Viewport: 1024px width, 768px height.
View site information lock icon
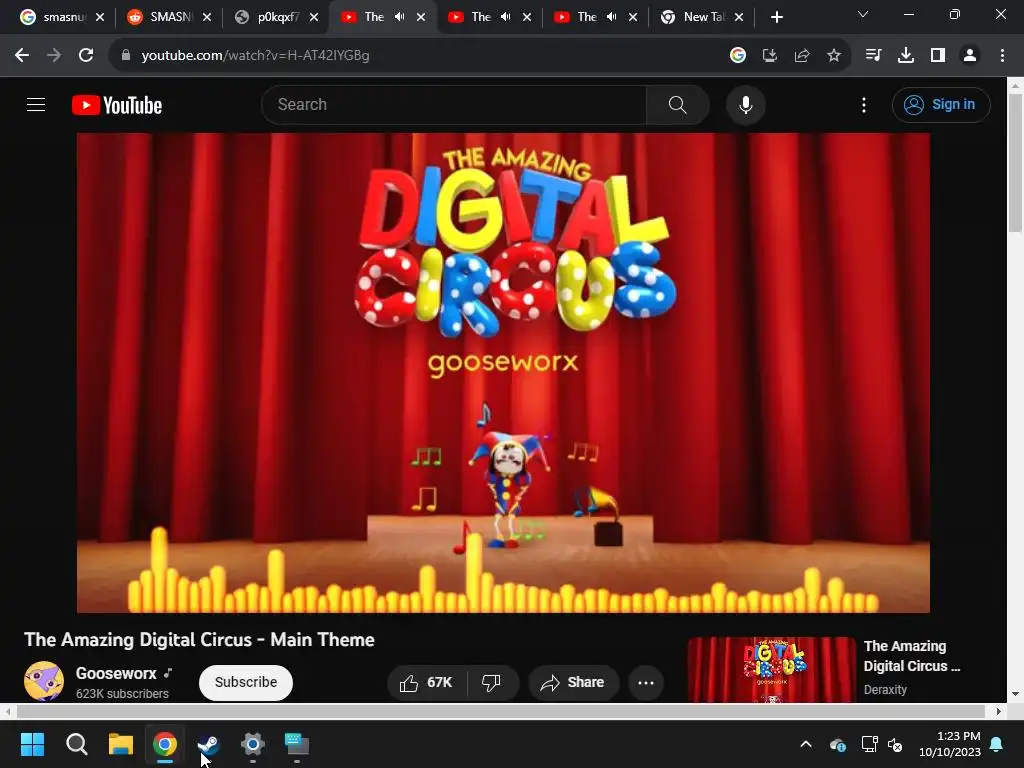126,56
